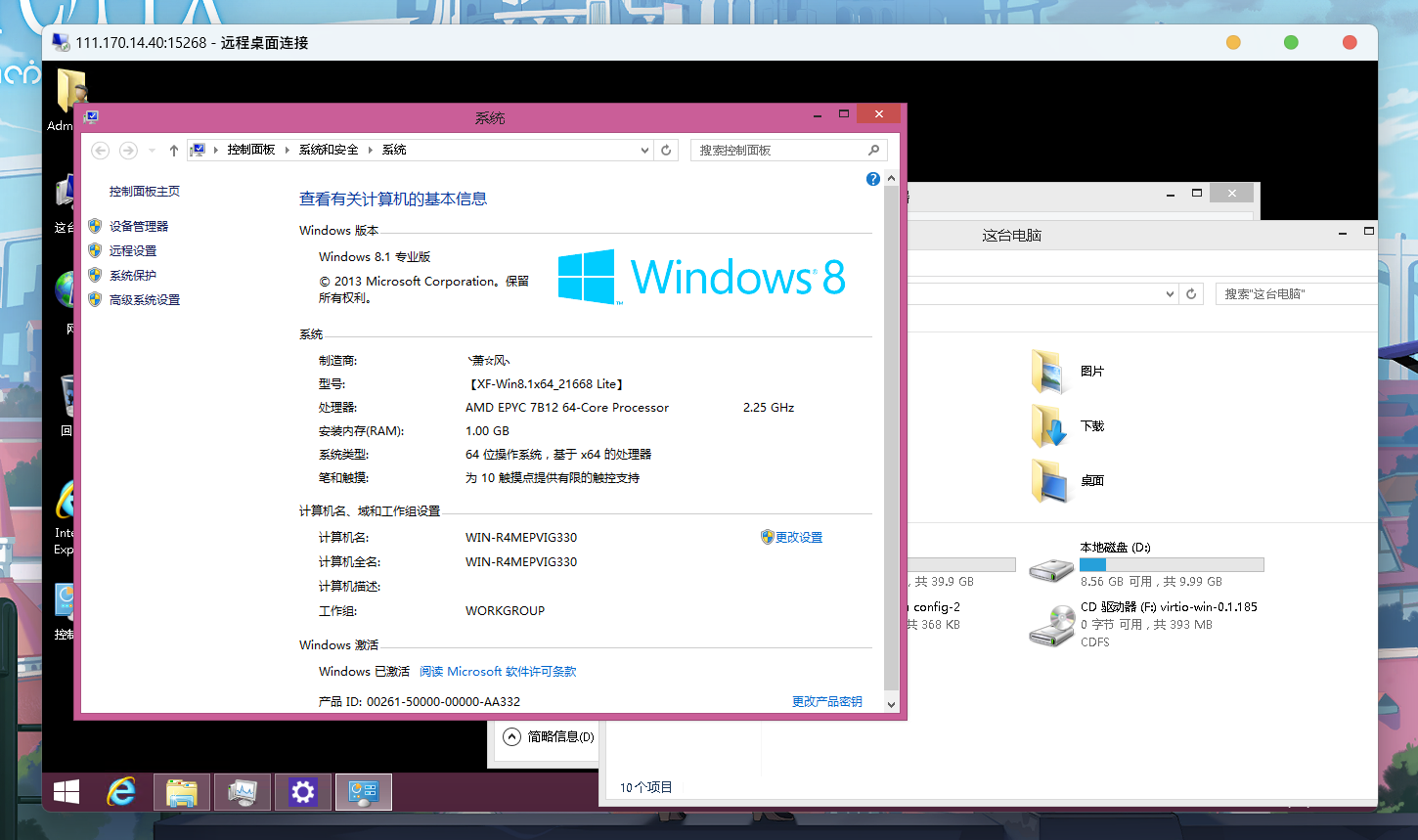Open recent locations dropdown next to forward
Image resolution: width=1418 pixels, height=840 pixels.
coord(152,150)
